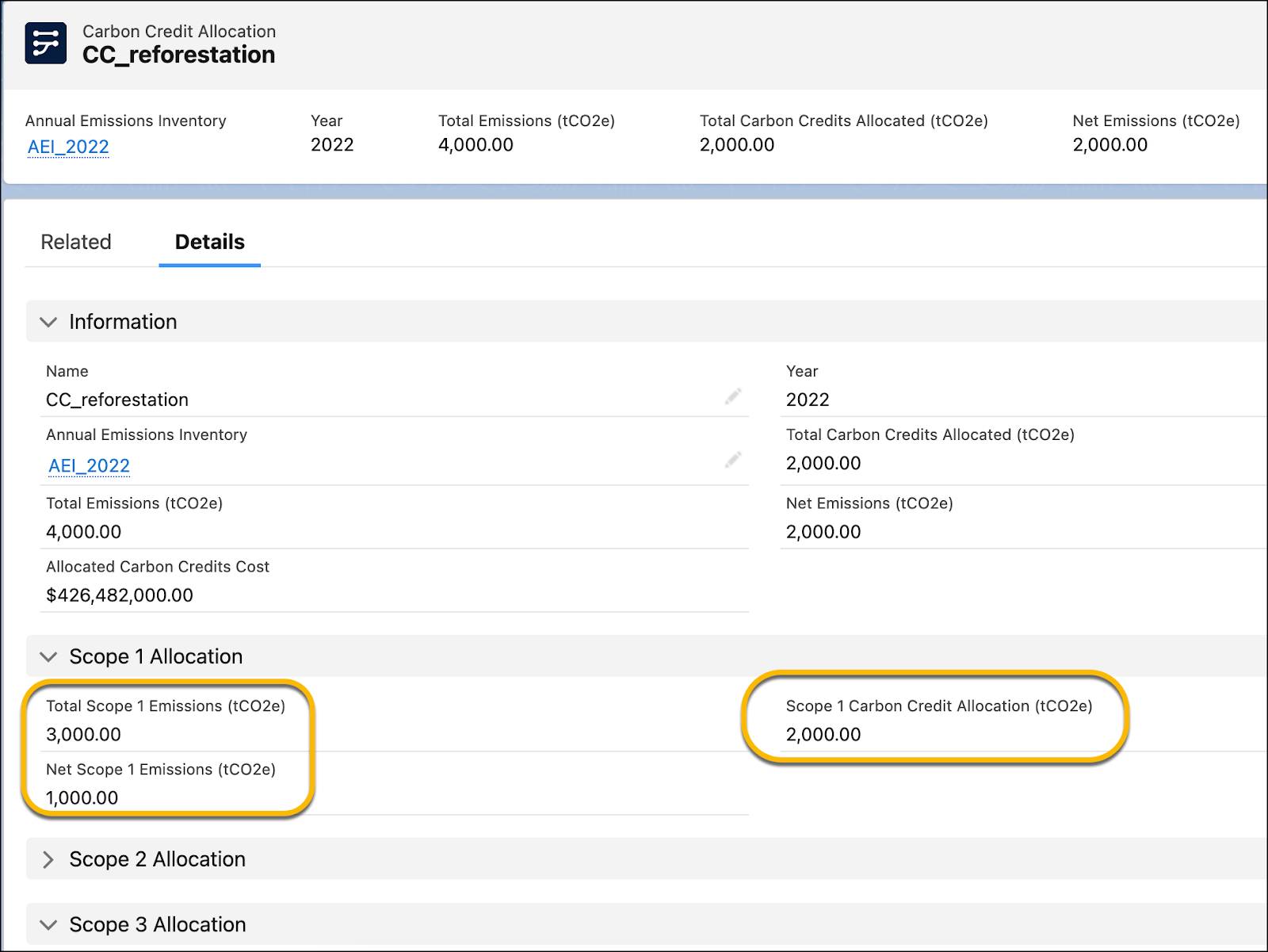
Task: Collapse the Information section
Action: coord(49,322)
